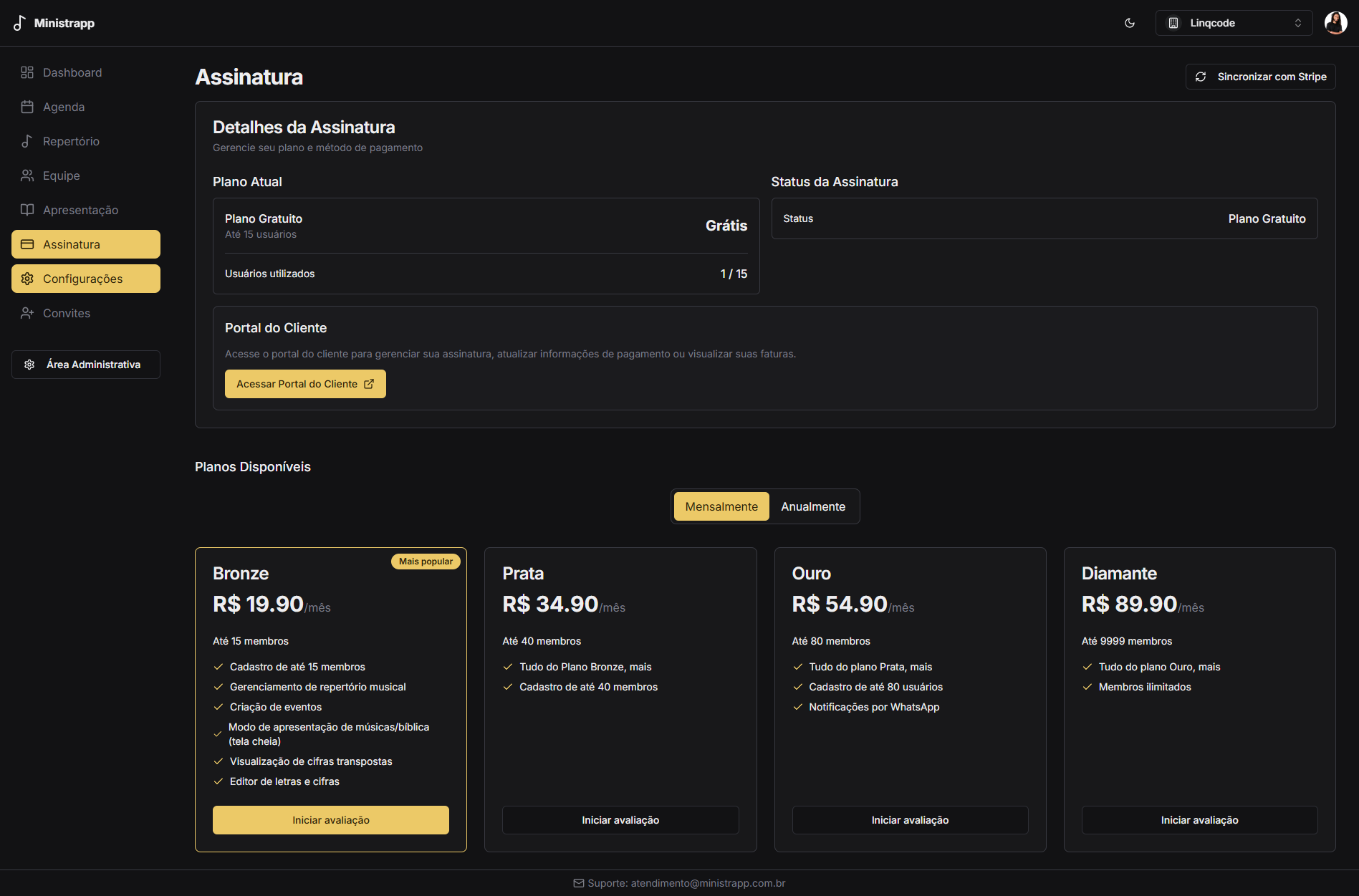Open Convites from the sidebar
The width and height of the screenshot is (1359, 896).
click(x=67, y=313)
